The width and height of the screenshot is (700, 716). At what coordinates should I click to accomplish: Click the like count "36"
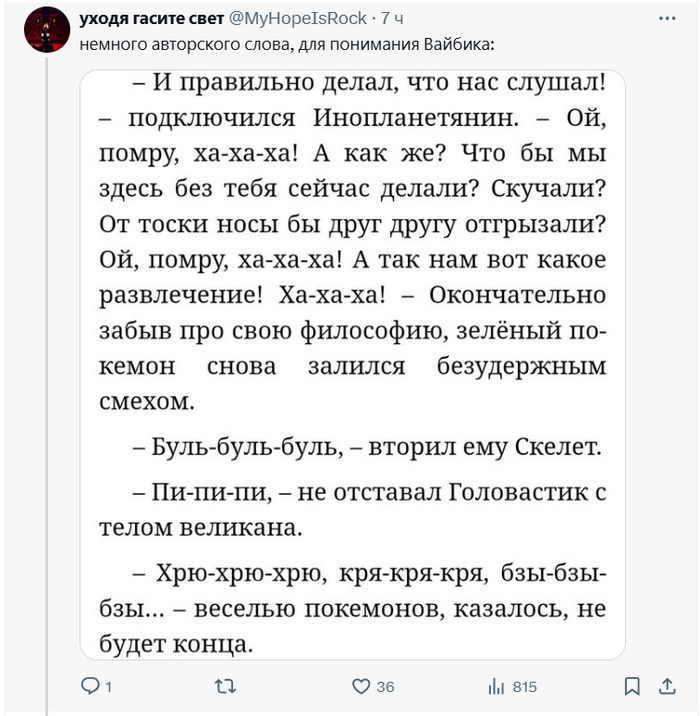[385, 687]
